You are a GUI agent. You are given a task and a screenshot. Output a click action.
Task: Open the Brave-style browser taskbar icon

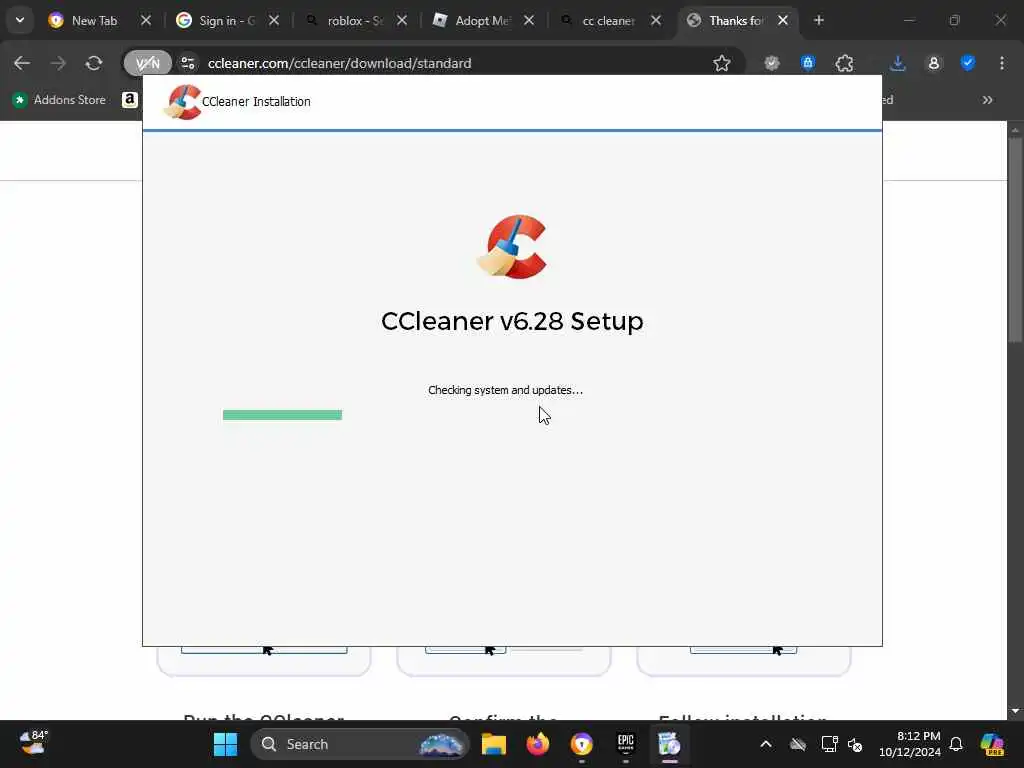581,744
